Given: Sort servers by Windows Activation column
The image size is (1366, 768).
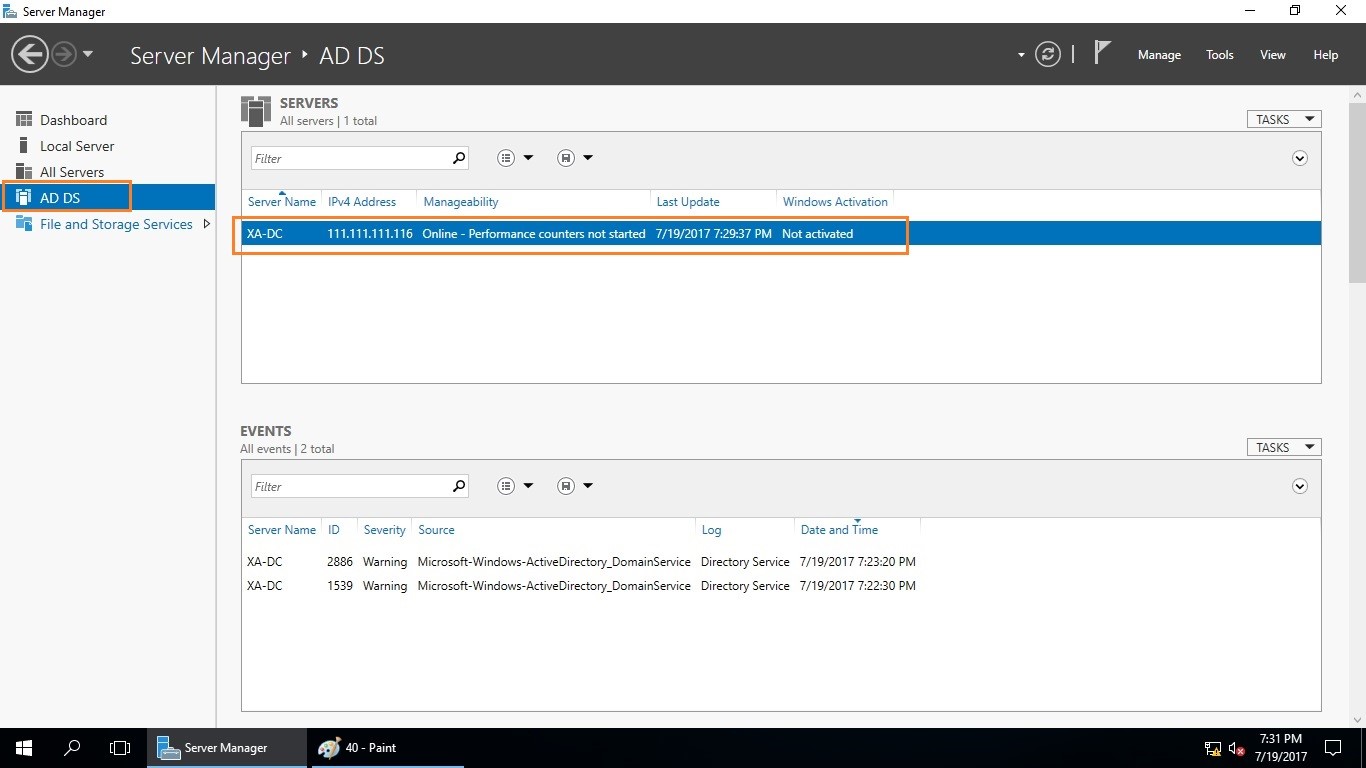Looking at the screenshot, I should click(835, 202).
